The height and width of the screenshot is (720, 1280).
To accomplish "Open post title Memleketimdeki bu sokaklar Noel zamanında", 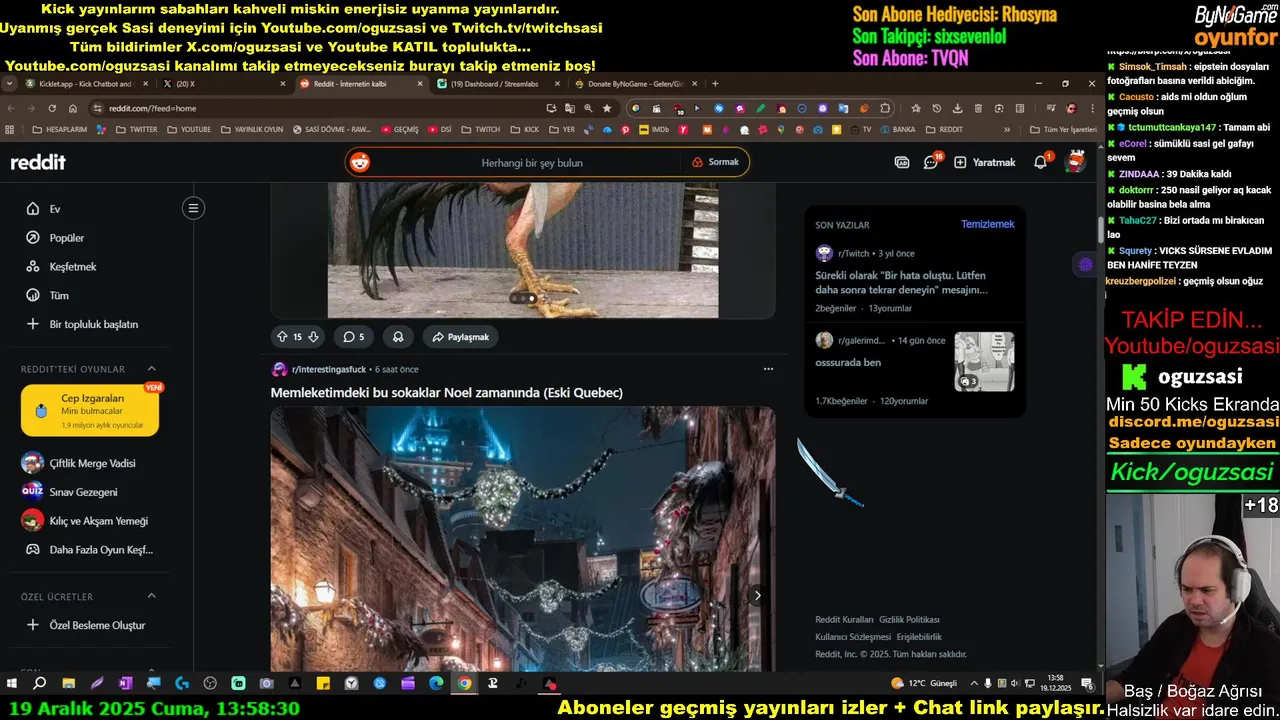I will (446, 392).
